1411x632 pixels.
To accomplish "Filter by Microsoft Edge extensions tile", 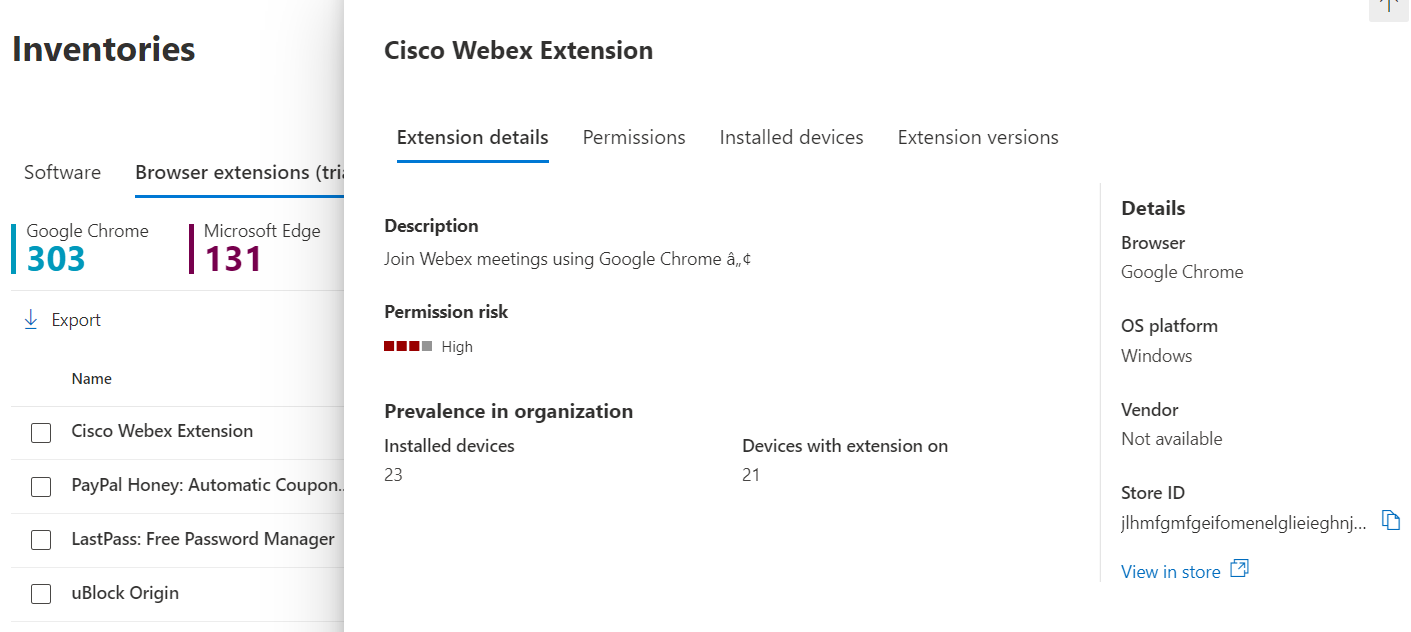I will 262,247.
